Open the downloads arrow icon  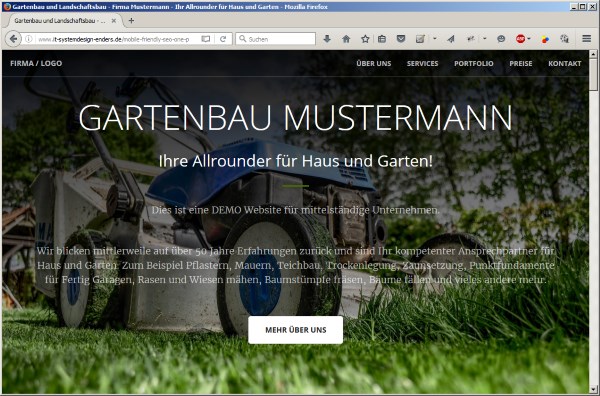pos(327,39)
